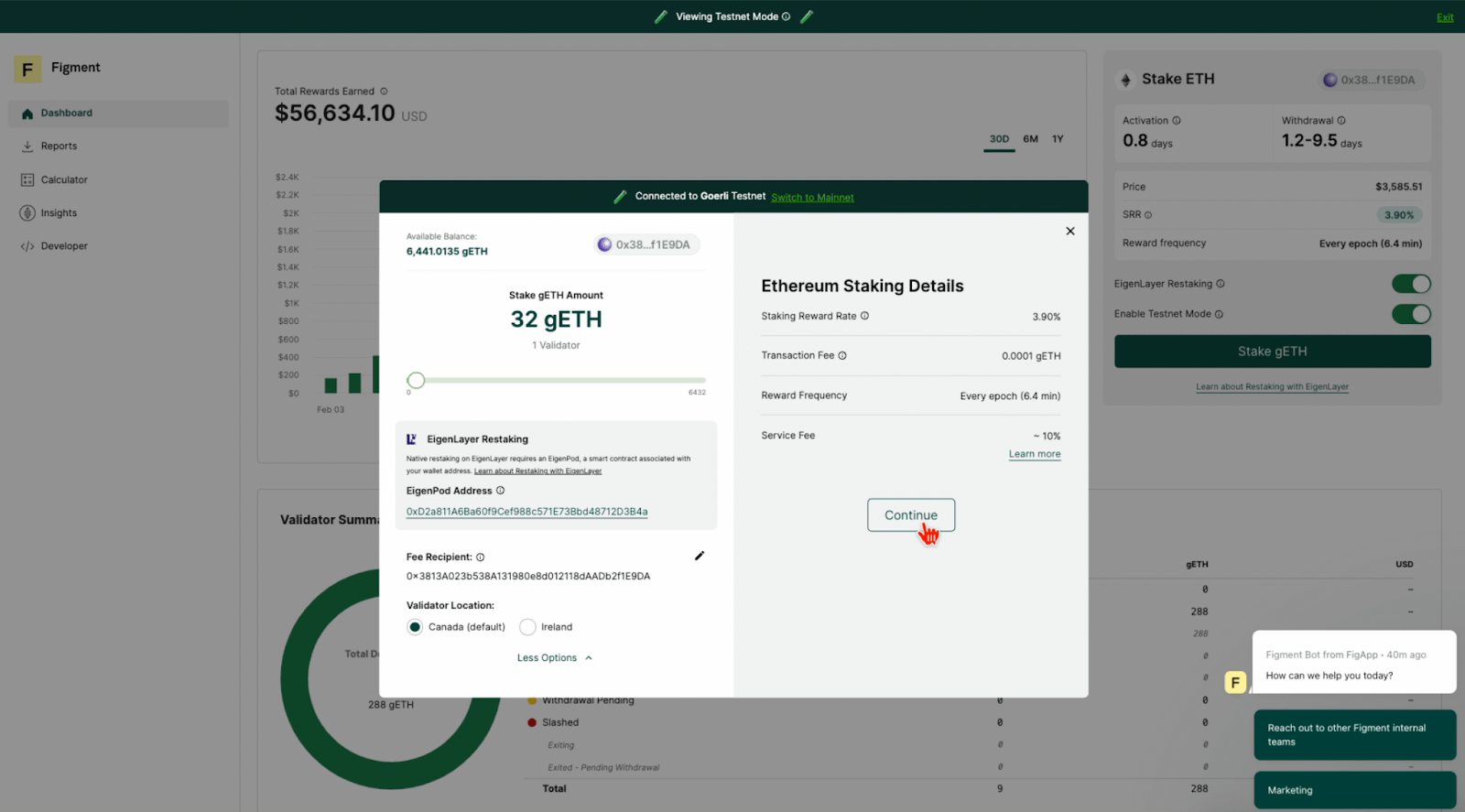
Task: Click the Switch to Mainnet link
Action: [812, 198]
